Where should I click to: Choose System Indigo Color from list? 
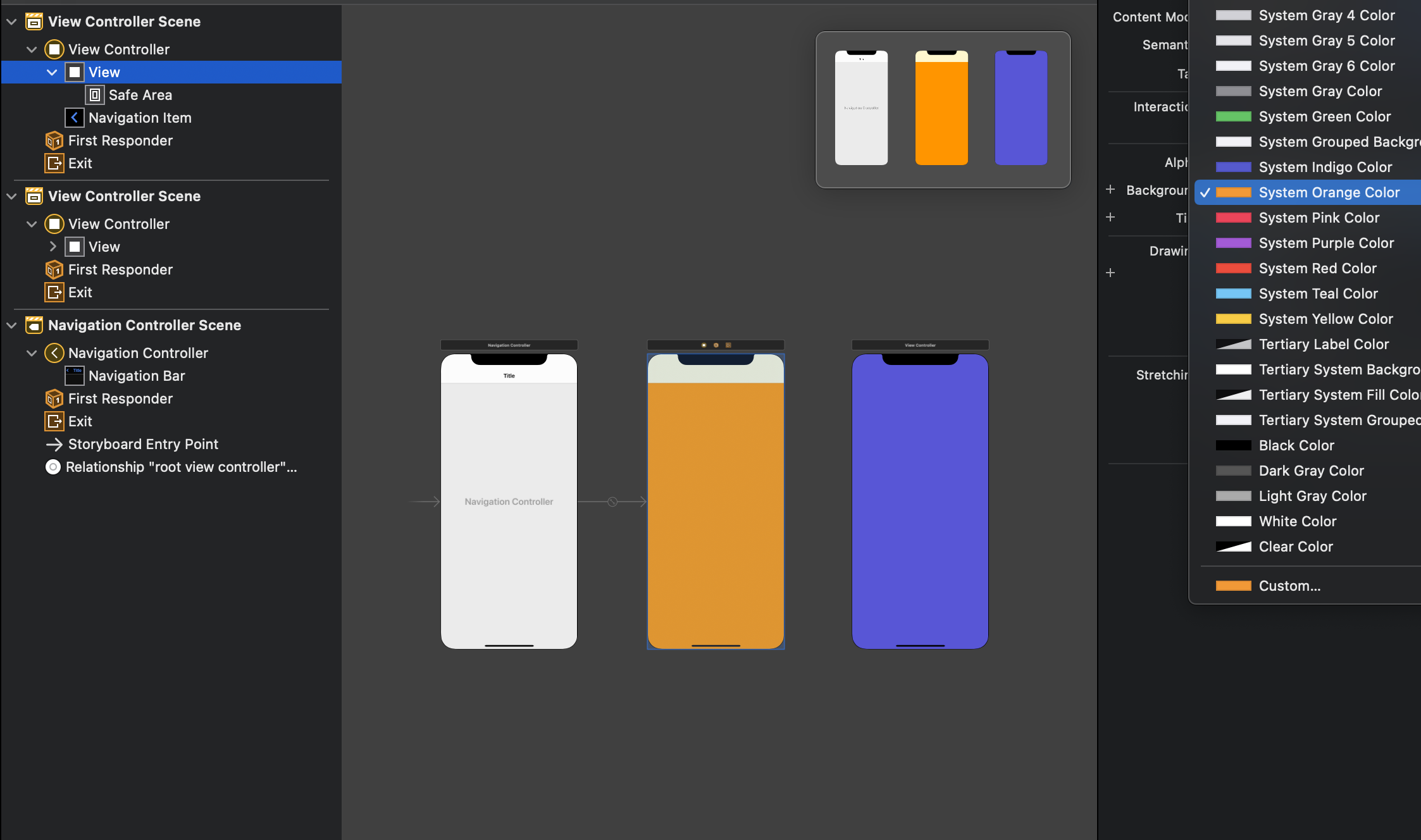tap(1325, 167)
